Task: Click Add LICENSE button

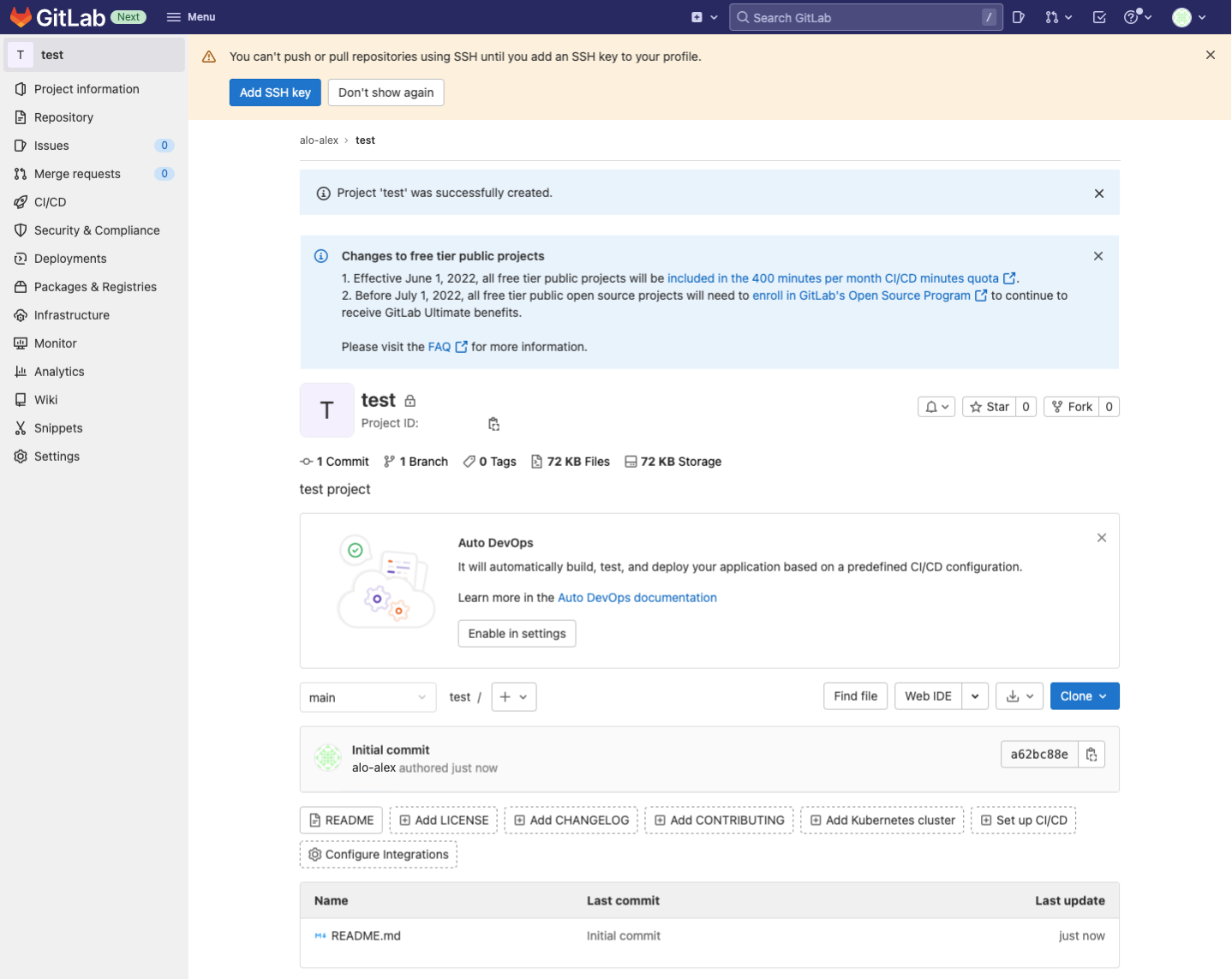Action: (x=444, y=821)
